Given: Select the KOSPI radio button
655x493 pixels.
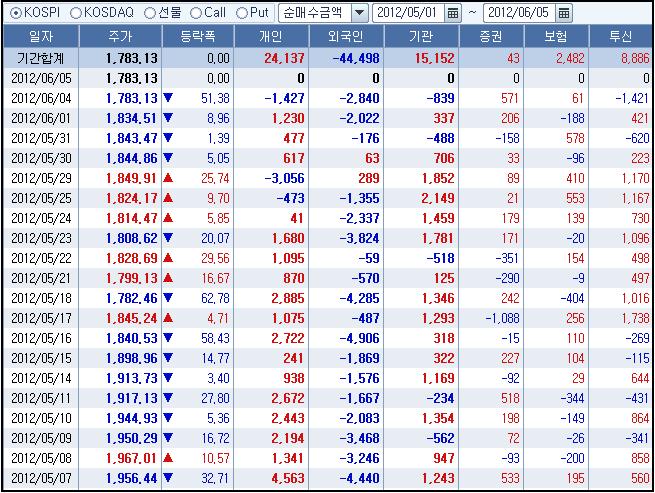Looking at the screenshot, I should coord(15,13).
